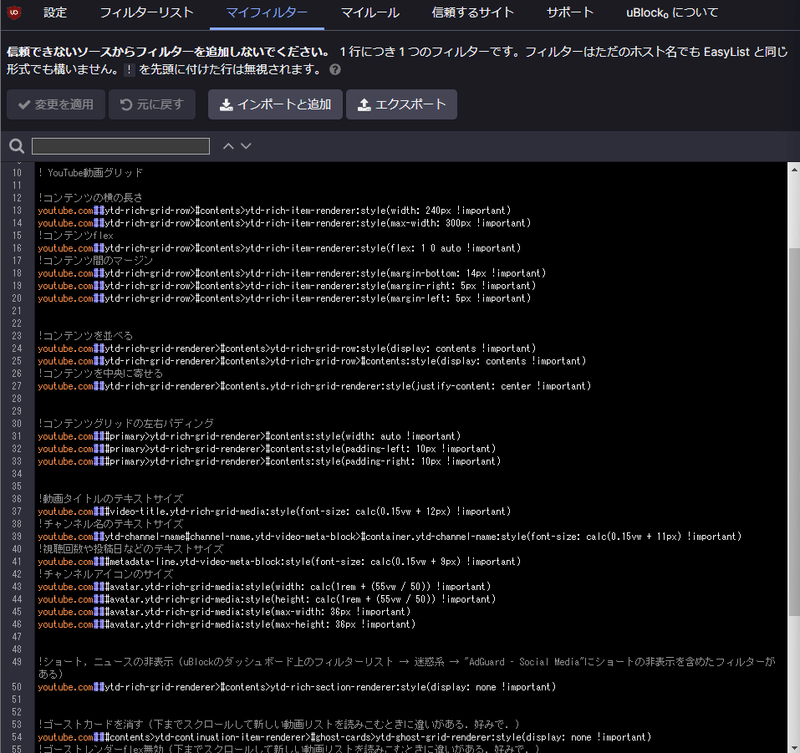Click the magnifier search icon
This screenshot has height=753, width=800.
pyautogui.click(x=16, y=146)
